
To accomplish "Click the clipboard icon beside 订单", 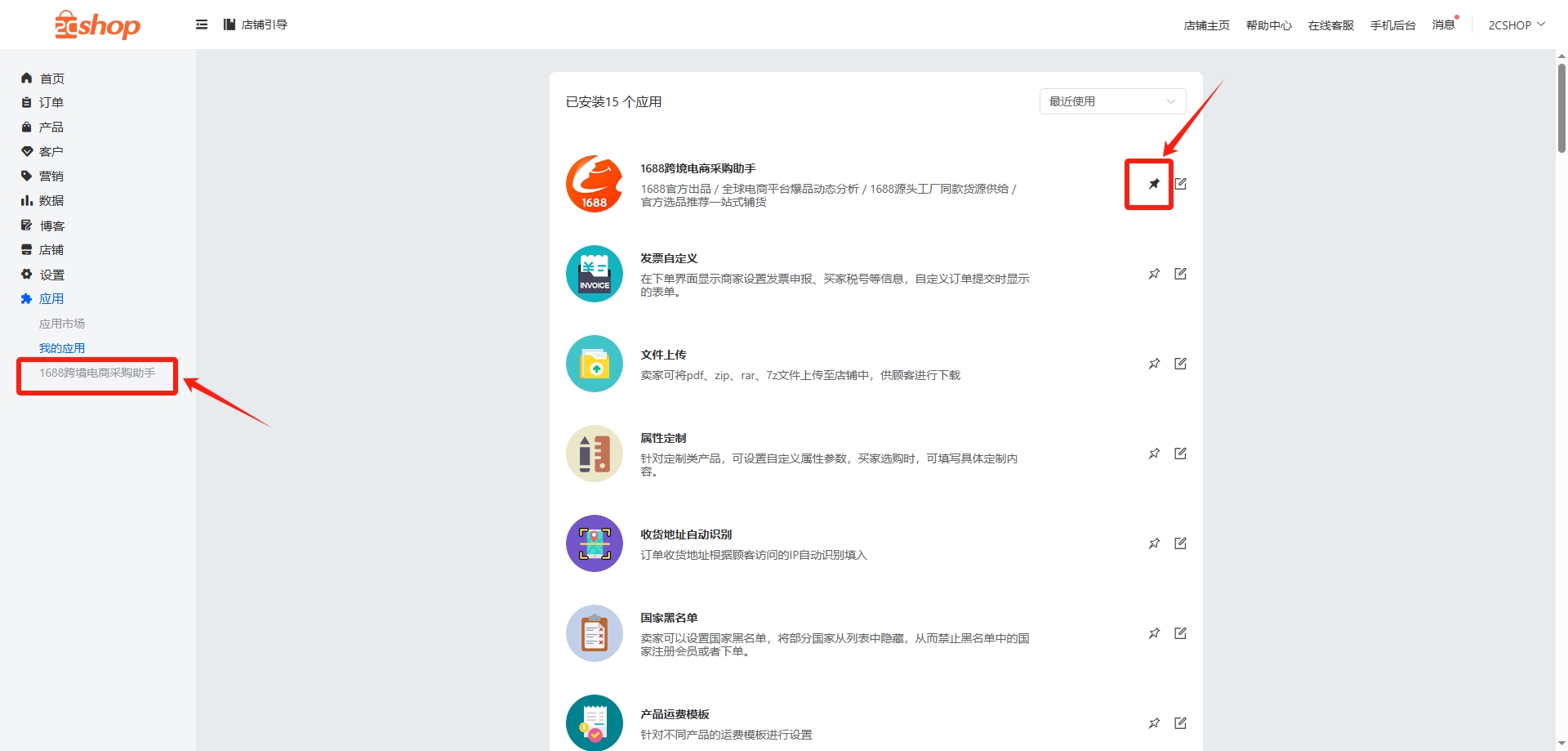I will (26, 102).
